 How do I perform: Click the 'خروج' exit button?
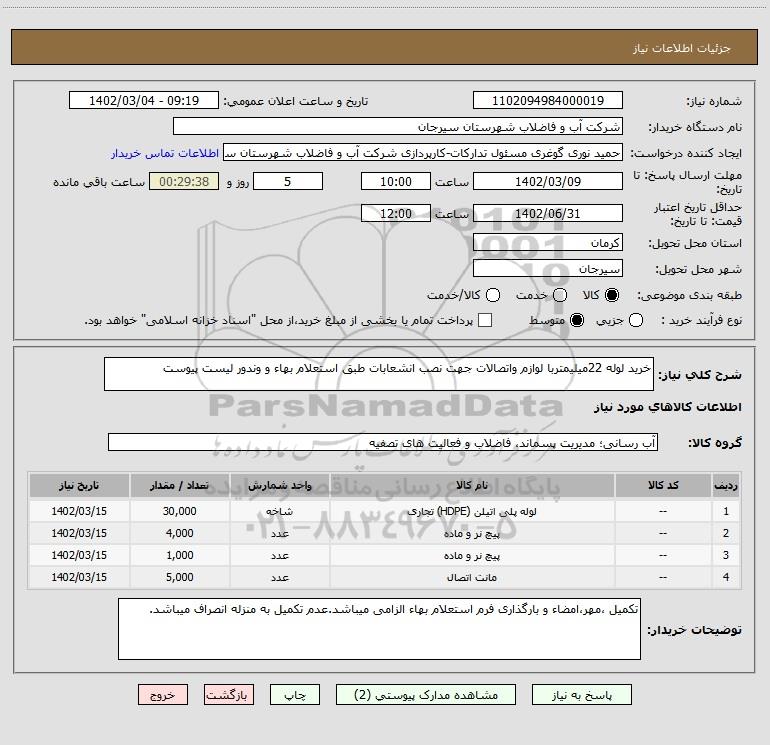[163, 693]
